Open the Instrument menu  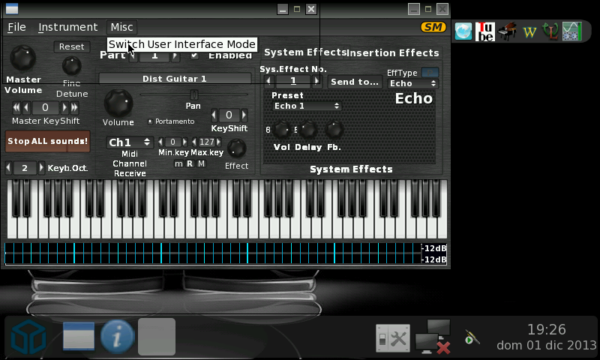click(68, 27)
